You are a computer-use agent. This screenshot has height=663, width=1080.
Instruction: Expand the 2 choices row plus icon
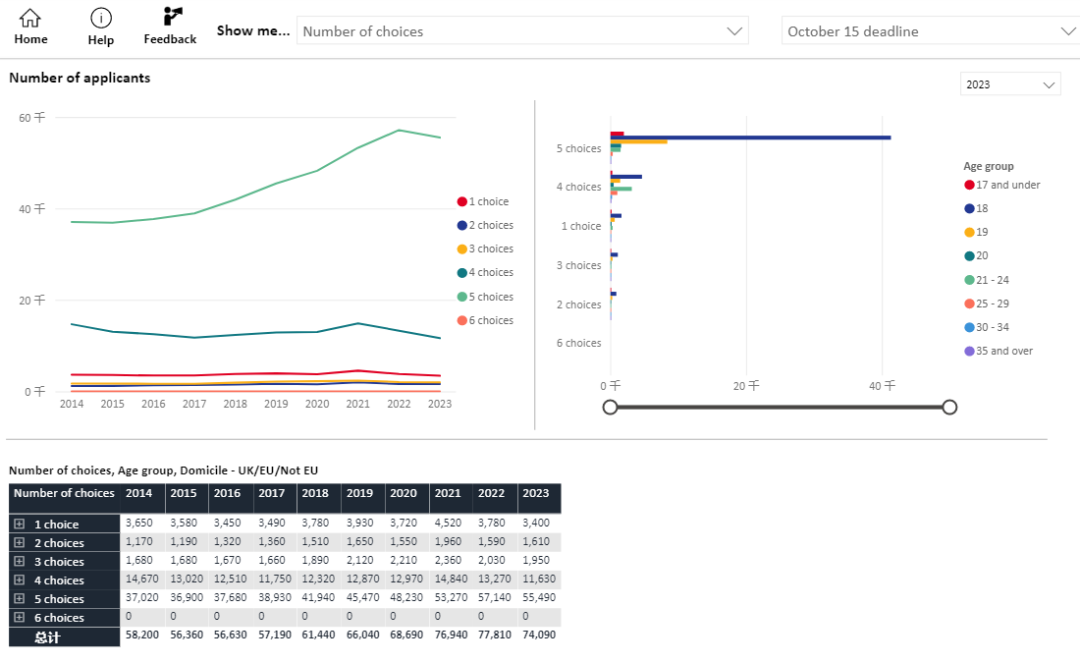tap(19, 543)
